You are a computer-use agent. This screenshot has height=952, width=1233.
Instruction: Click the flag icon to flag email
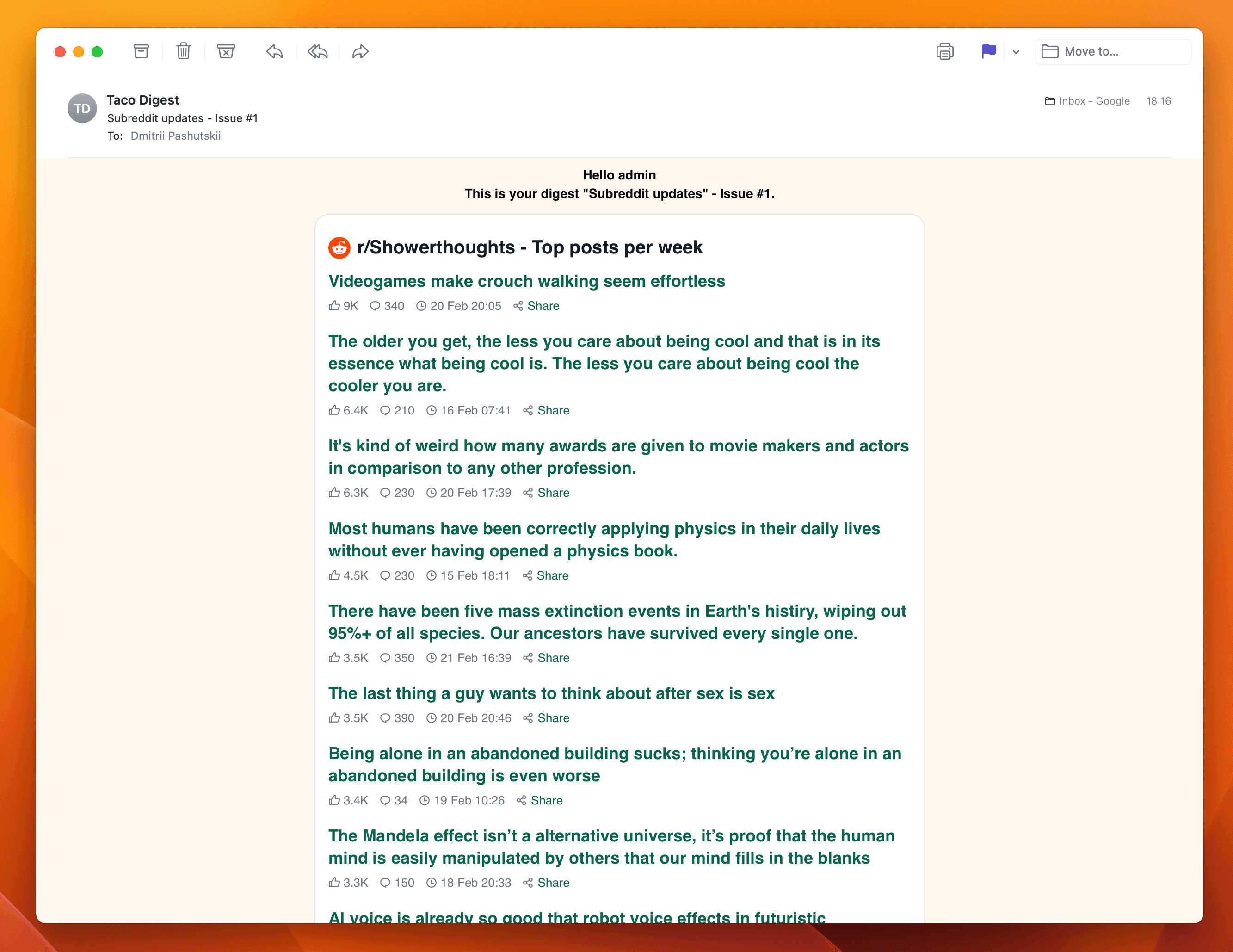pyautogui.click(x=987, y=51)
